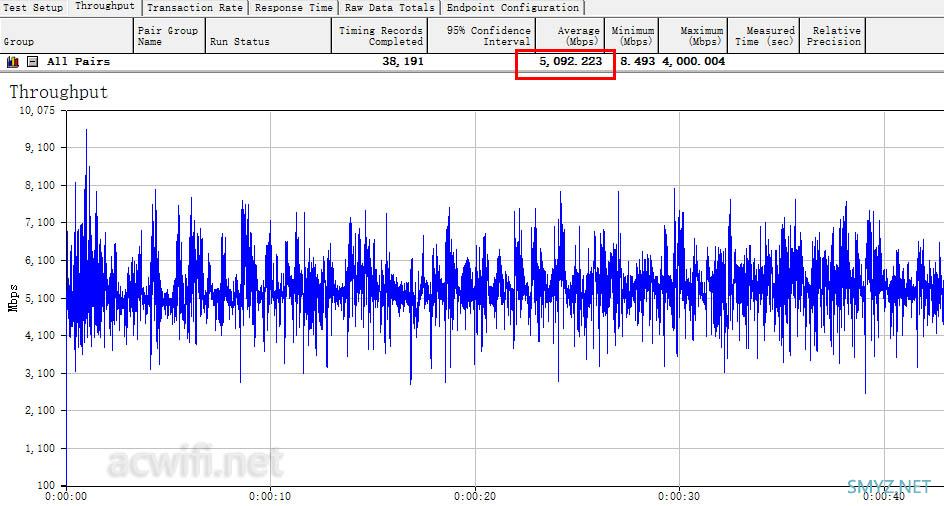Collapse the All Pairs group row
944x506 pixels.
click(x=33, y=61)
